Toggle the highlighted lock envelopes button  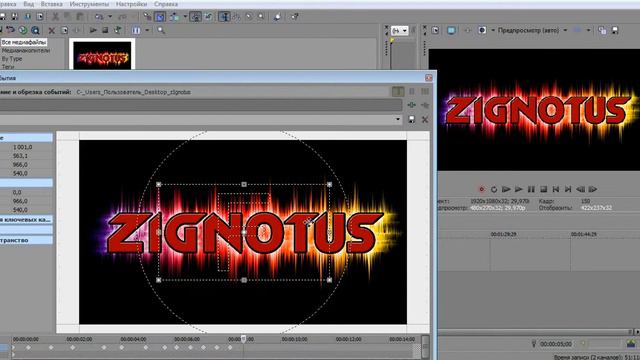coord(196,17)
